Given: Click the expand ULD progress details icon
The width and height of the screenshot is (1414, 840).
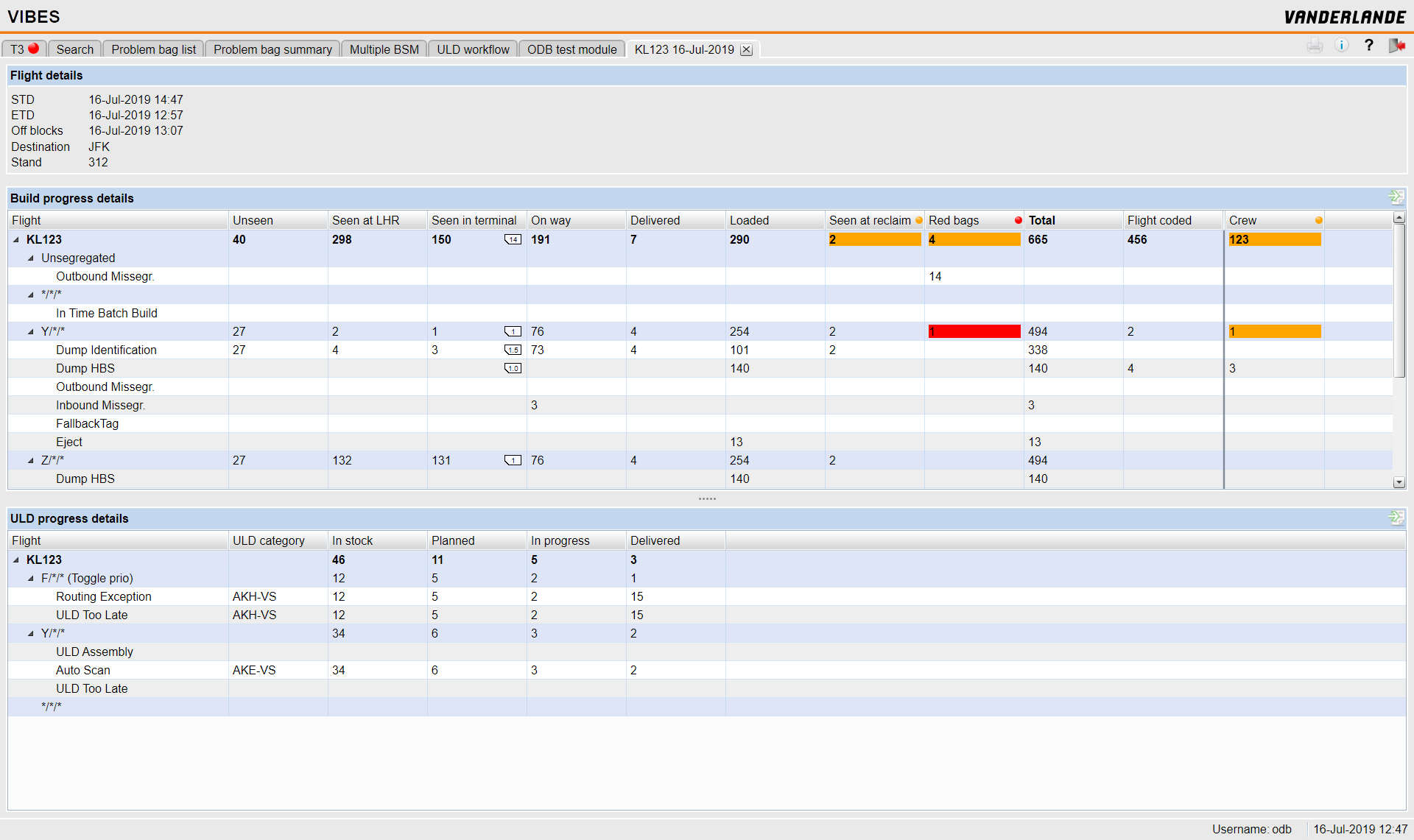Looking at the screenshot, I should pyautogui.click(x=1397, y=518).
